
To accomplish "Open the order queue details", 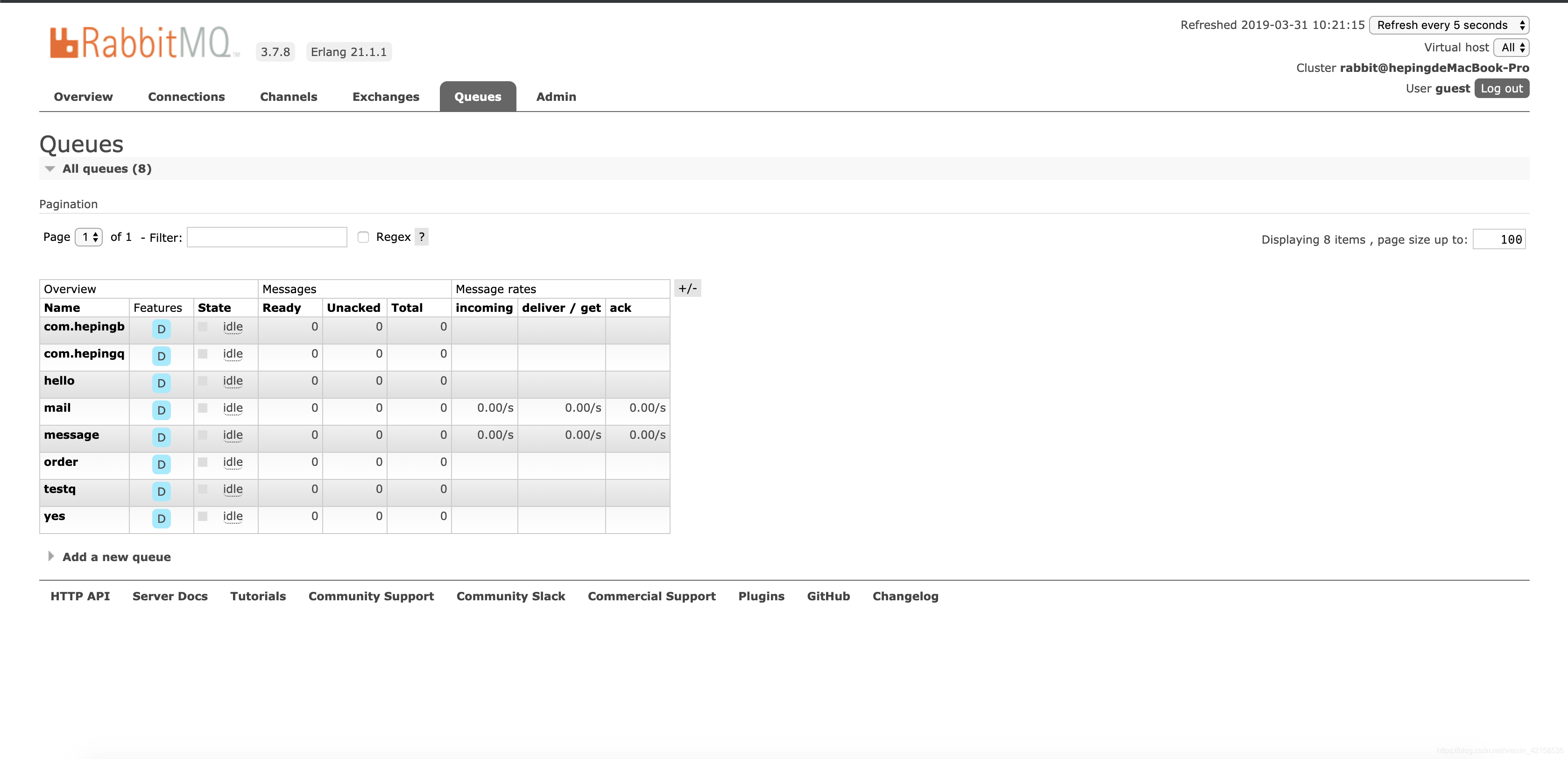I will (x=61, y=462).
